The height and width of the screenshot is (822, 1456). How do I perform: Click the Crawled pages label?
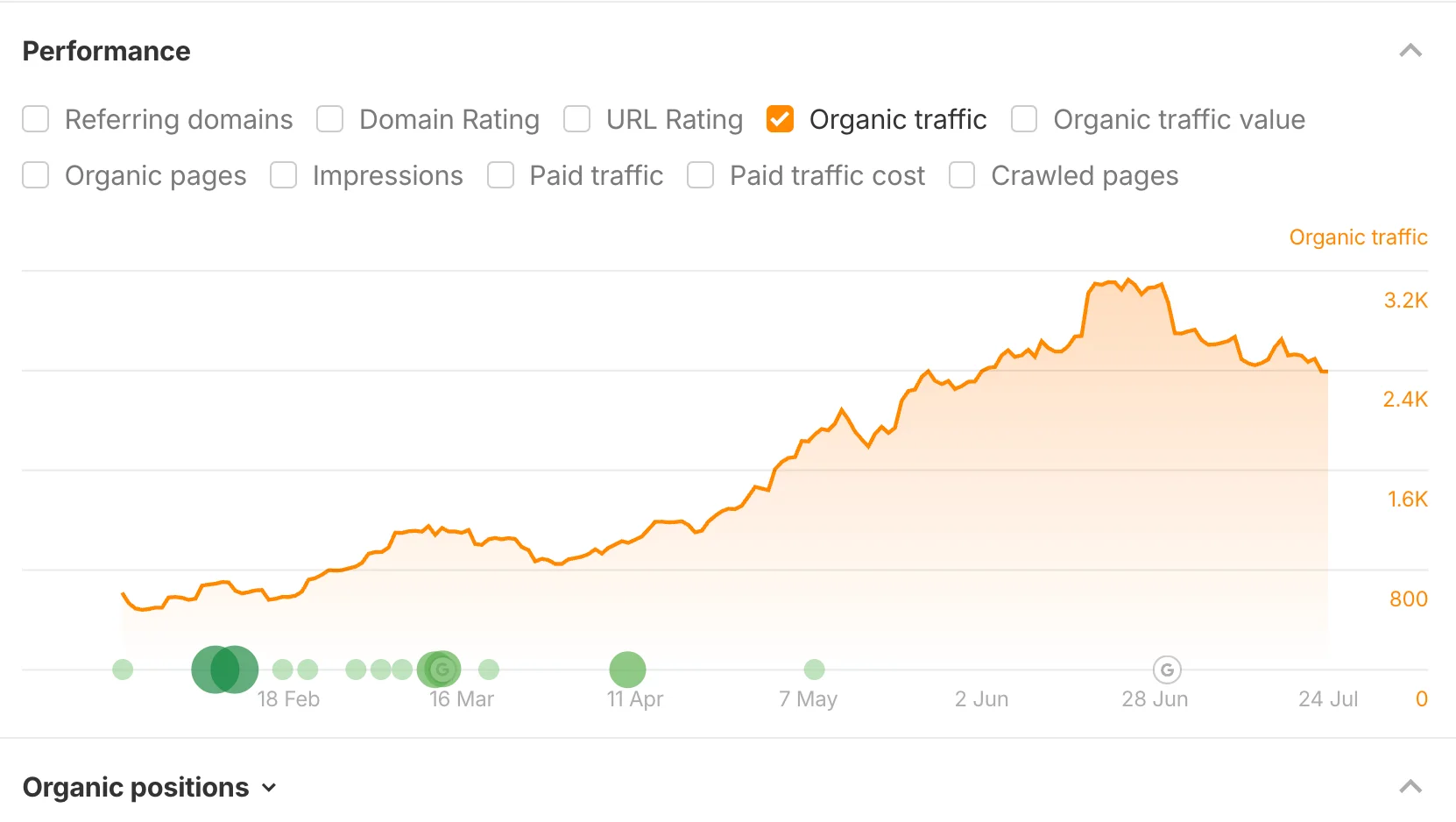(x=1085, y=175)
